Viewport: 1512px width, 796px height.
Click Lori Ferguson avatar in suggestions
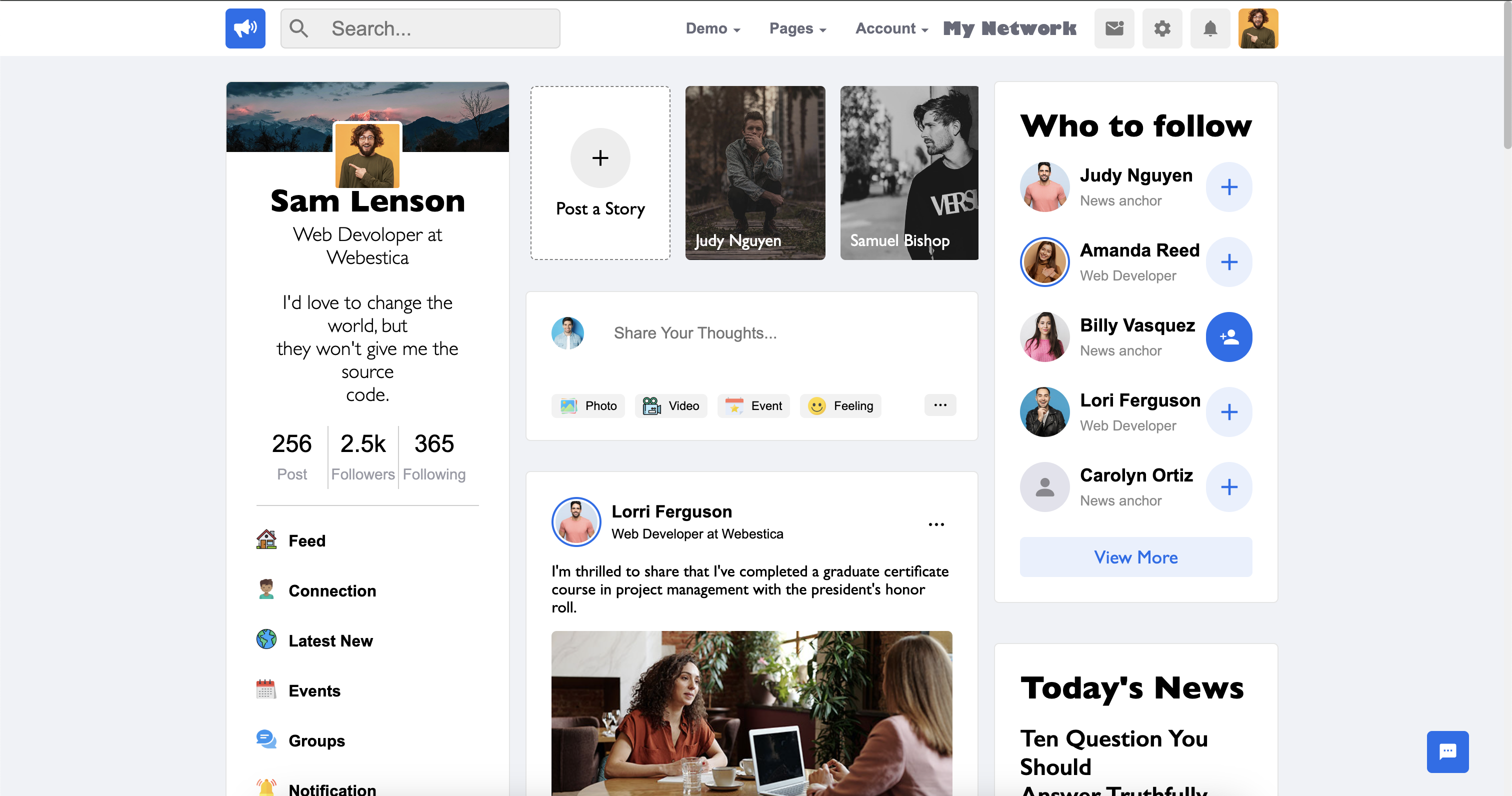1045,412
